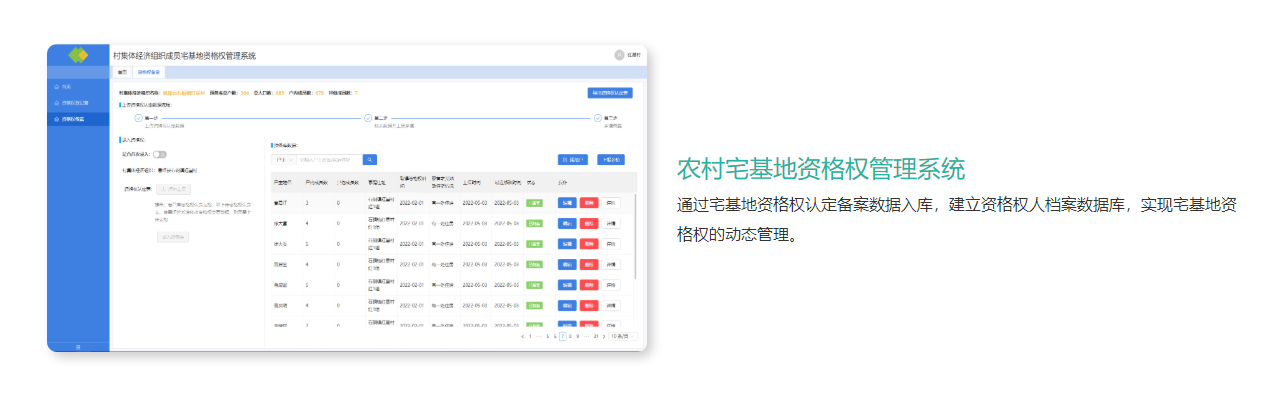Click the blue edit button in the first row
This screenshot has width=1275, height=398.
(x=567, y=202)
